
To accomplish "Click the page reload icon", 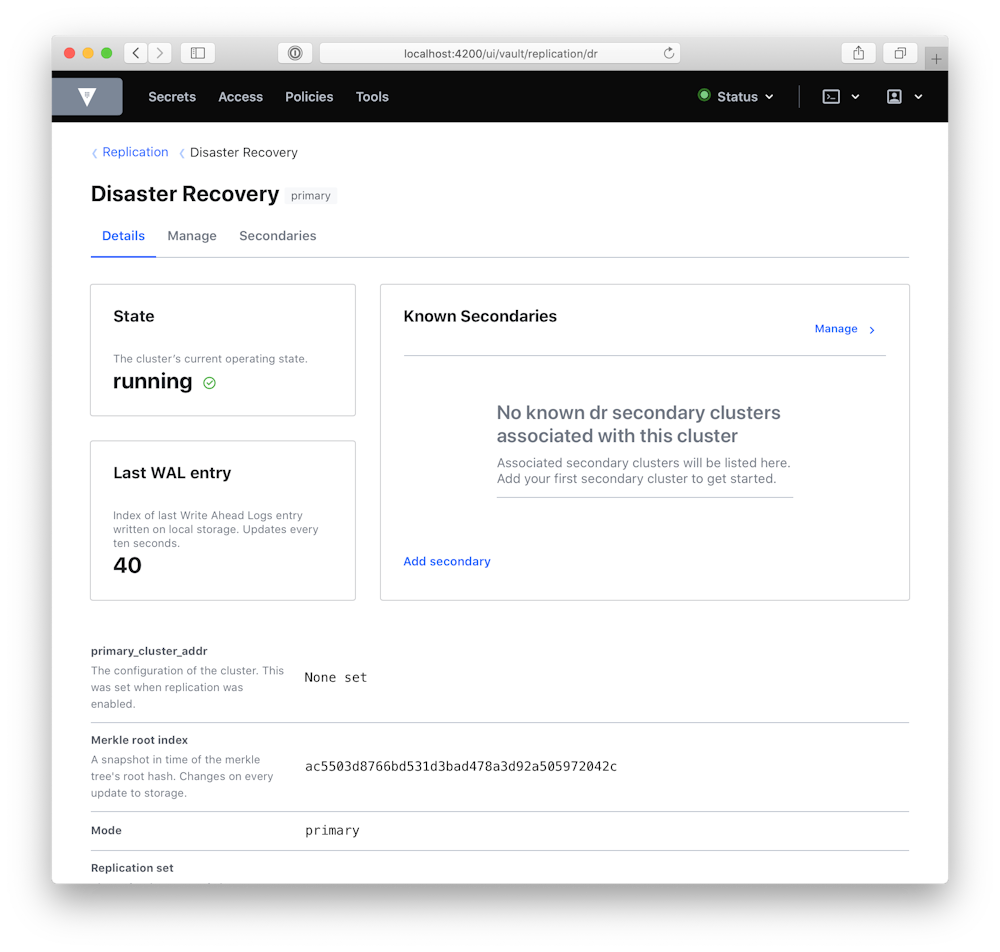I will [x=669, y=53].
